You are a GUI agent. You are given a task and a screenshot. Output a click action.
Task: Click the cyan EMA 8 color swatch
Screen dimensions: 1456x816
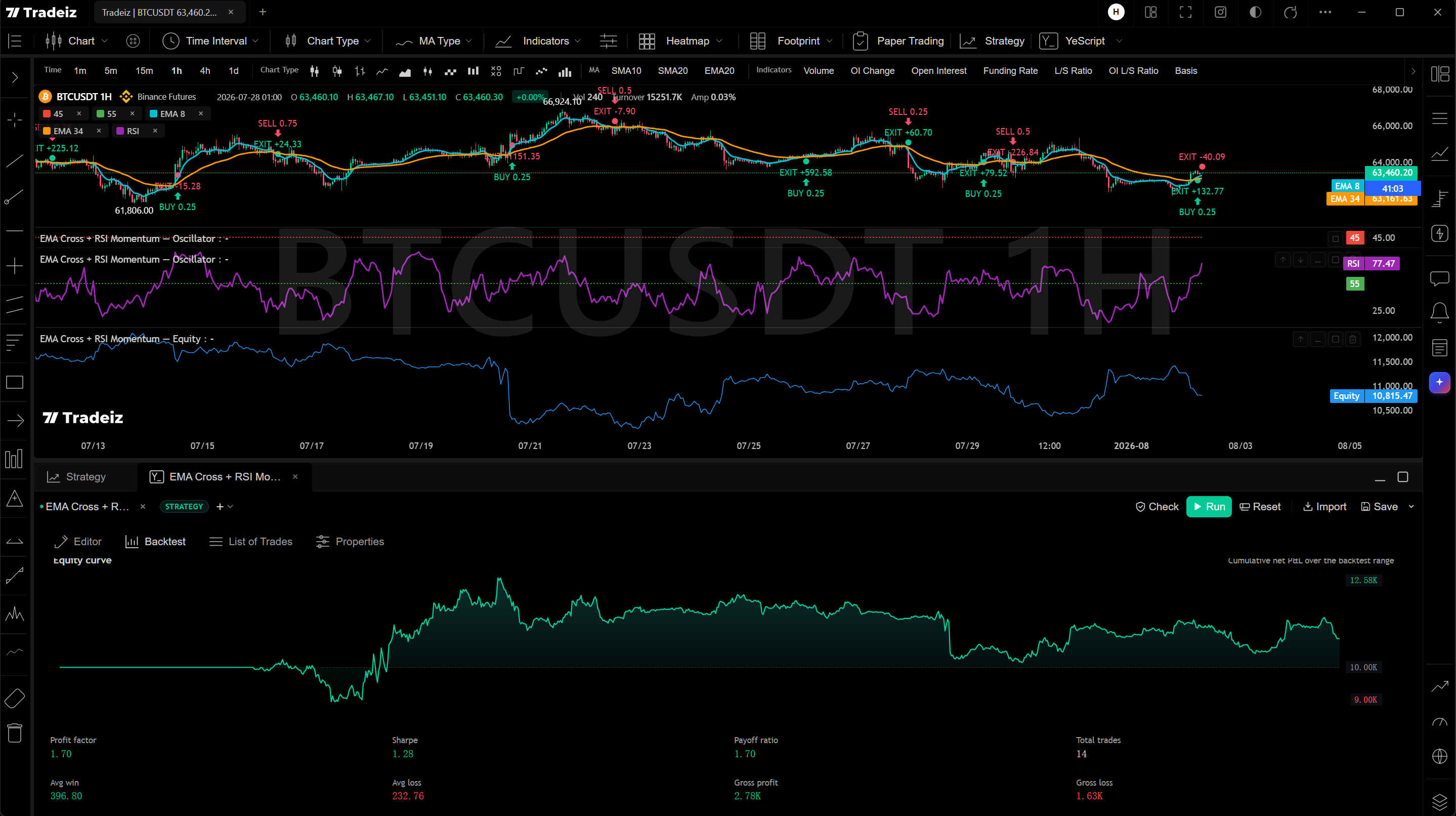pos(153,114)
